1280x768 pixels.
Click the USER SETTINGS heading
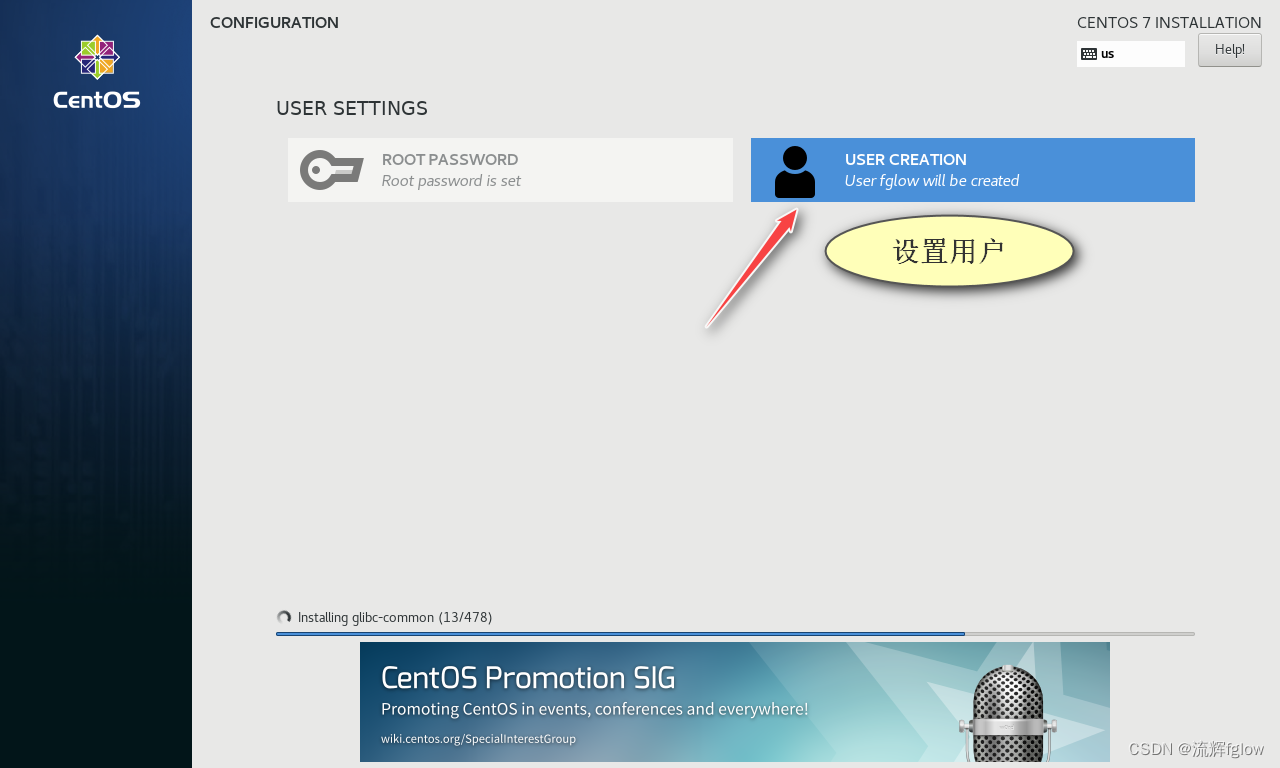click(x=352, y=108)
